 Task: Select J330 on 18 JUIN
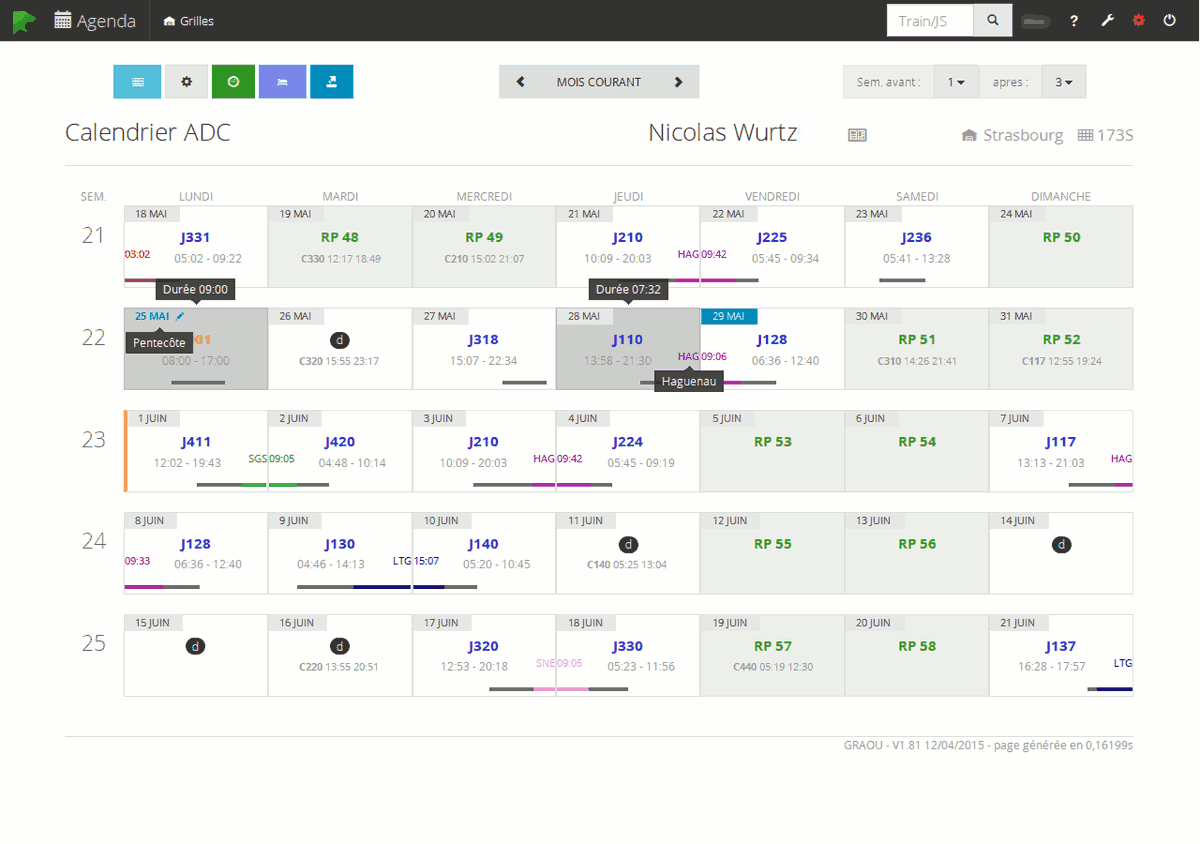(x=628, y=646)
